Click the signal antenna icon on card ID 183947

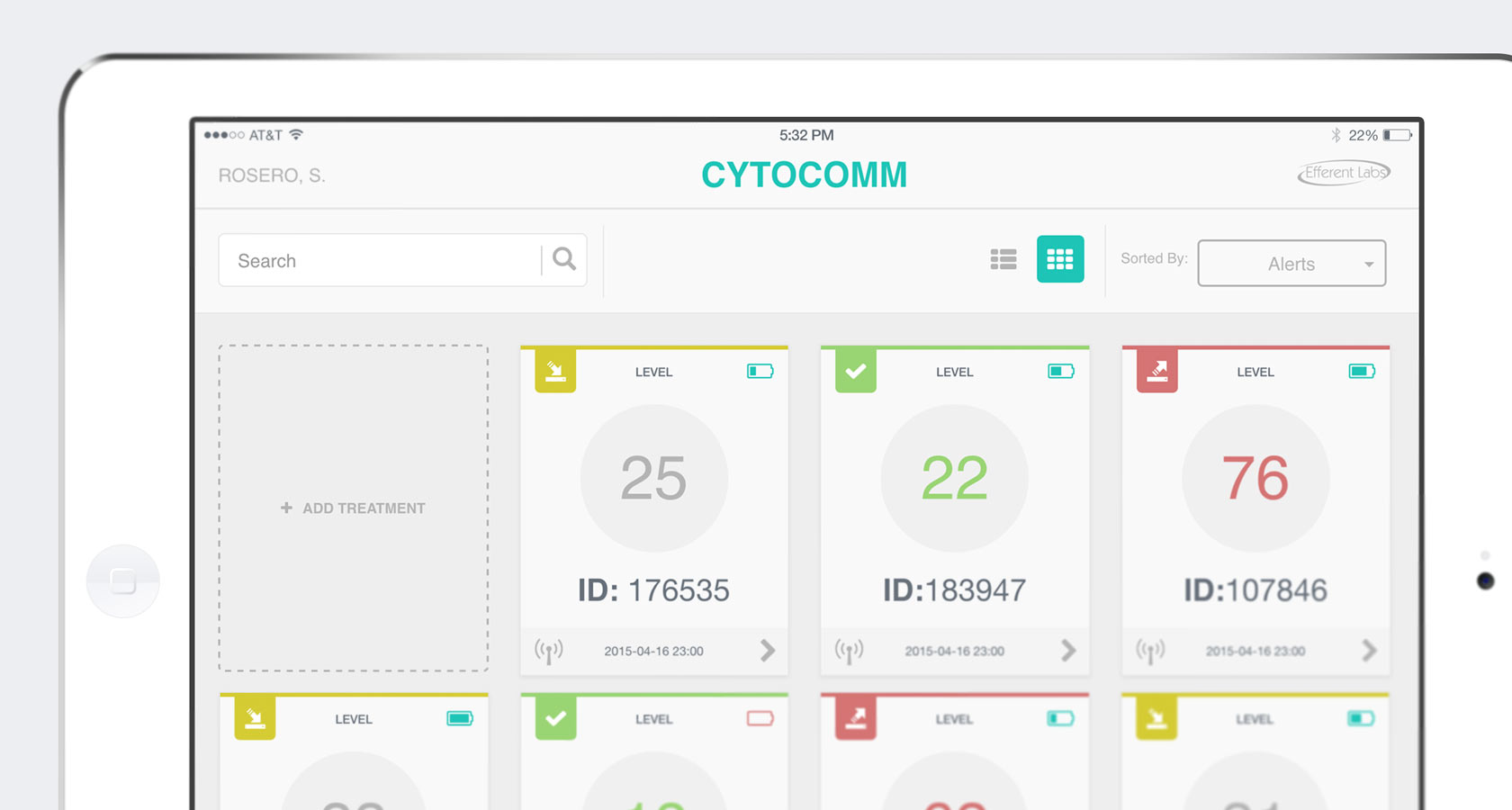click(849, 650)
